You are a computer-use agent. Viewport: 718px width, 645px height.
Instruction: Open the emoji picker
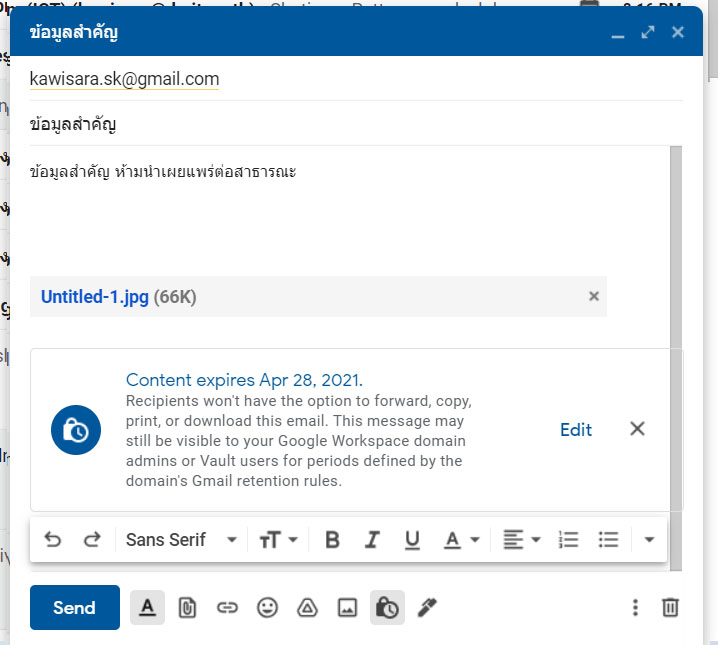[x=267, y=608]
